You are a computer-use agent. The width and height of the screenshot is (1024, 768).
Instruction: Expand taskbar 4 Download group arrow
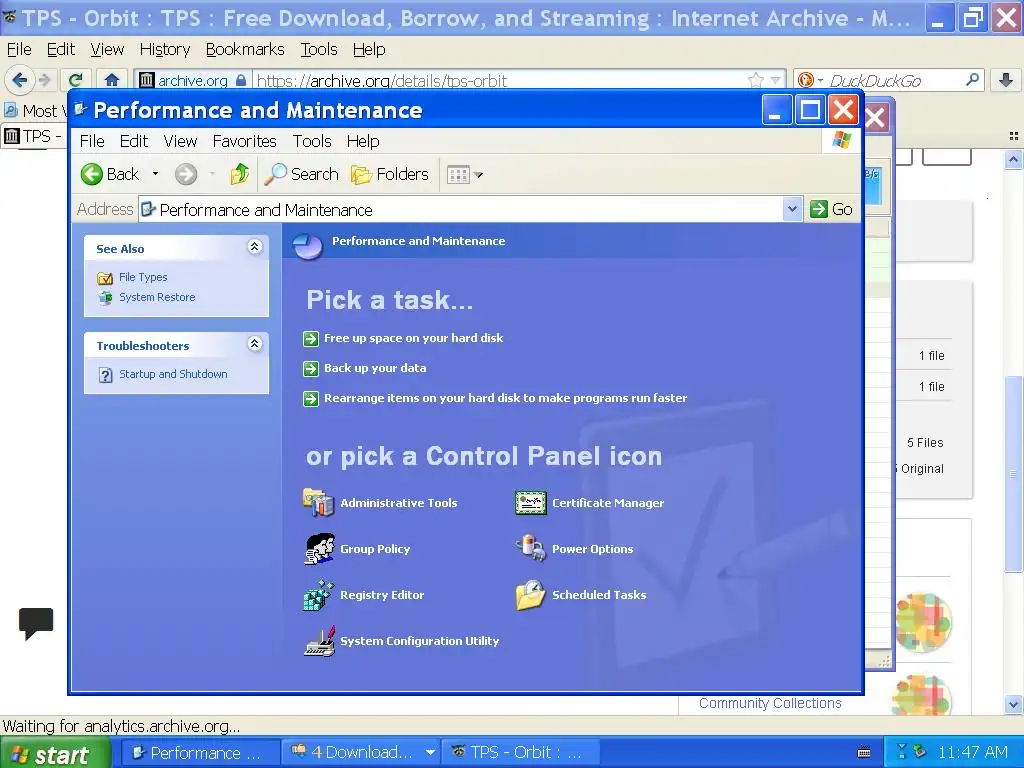[x=430, y=752]
